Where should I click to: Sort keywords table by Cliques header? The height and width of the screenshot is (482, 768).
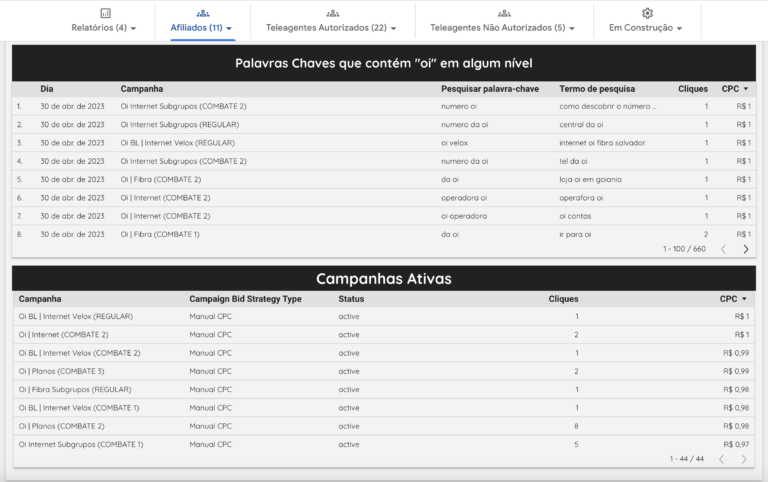coord(692,89)
